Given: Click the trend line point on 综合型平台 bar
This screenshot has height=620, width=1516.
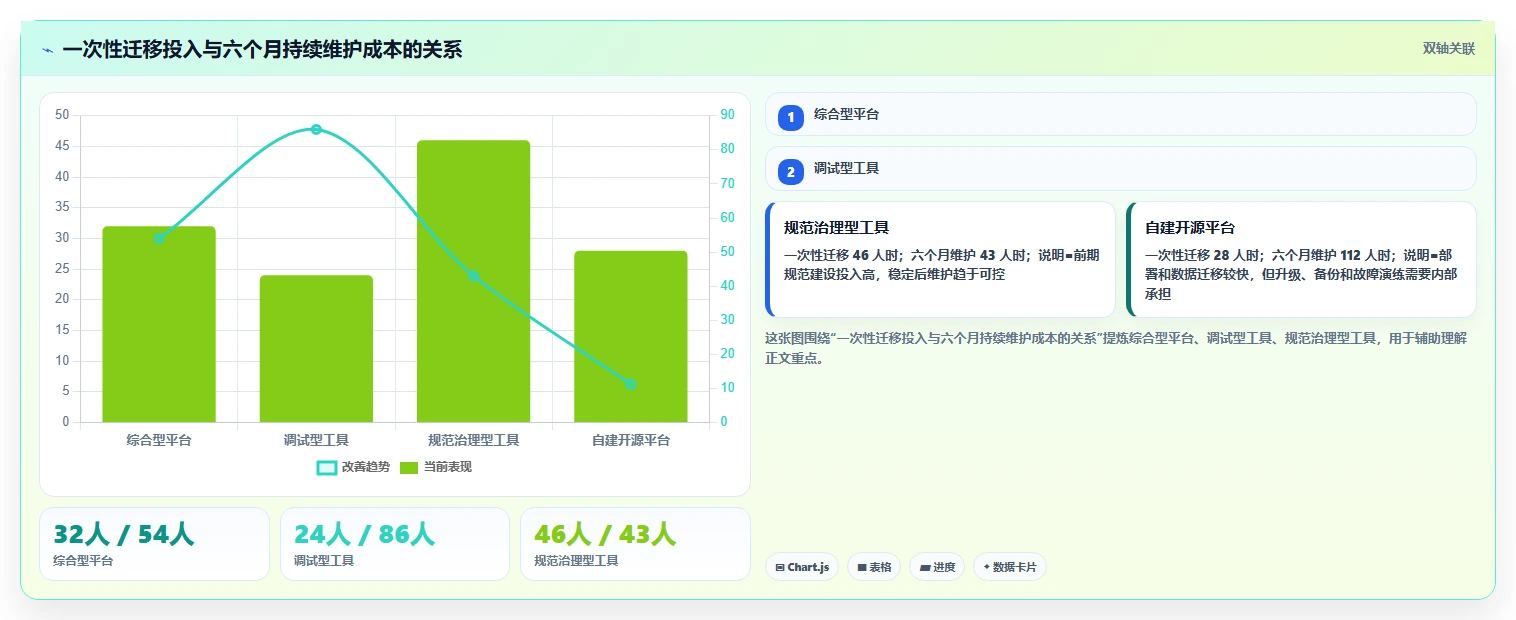Looking at the screenshot, I should coord(159,238).
